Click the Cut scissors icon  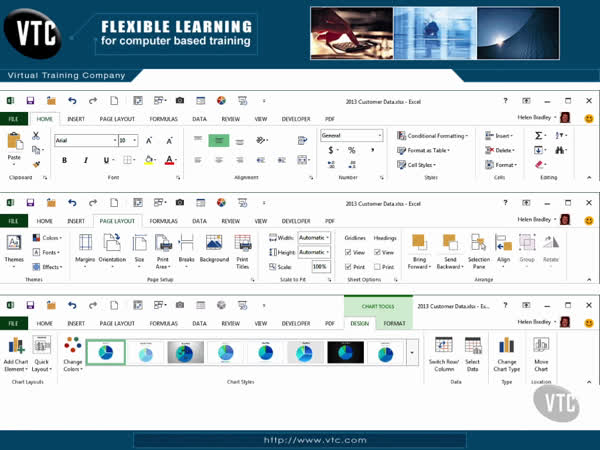pyautogui.click(x=36, y=135)
